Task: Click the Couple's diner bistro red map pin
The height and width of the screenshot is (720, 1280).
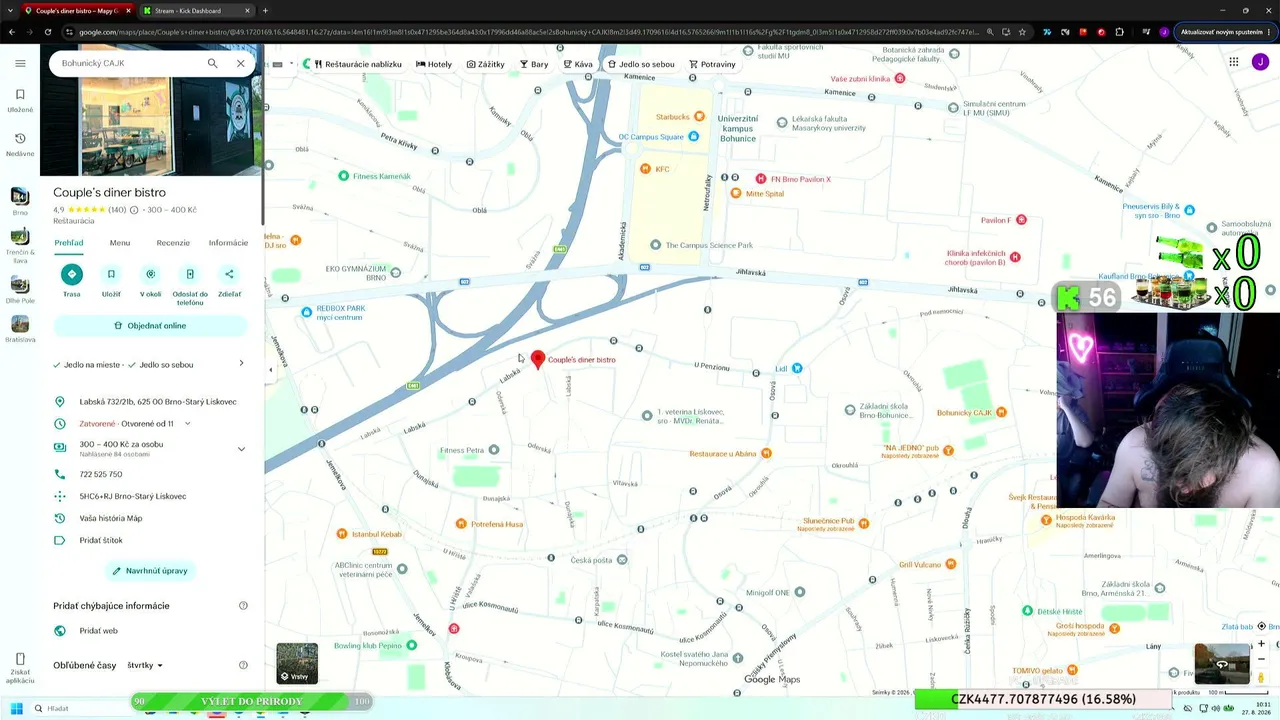Action: (538, 359)
